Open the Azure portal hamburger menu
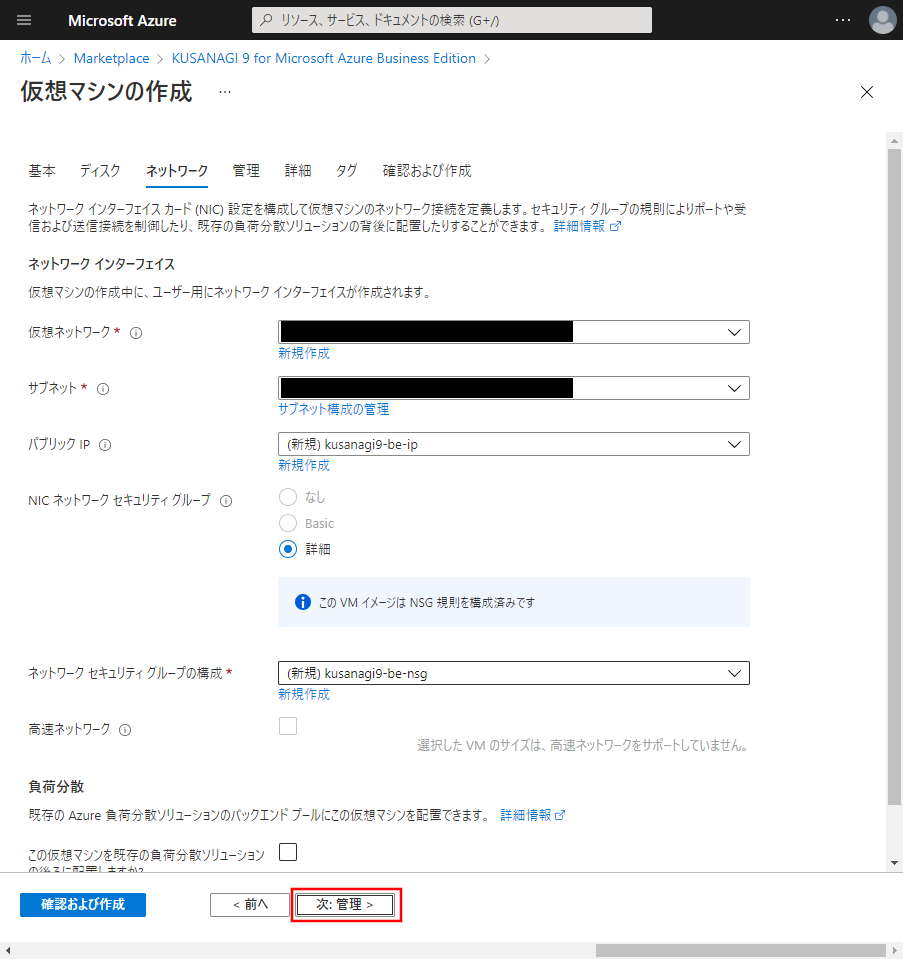903x959 pixels. pyautogui.click(x=24, y=20)
